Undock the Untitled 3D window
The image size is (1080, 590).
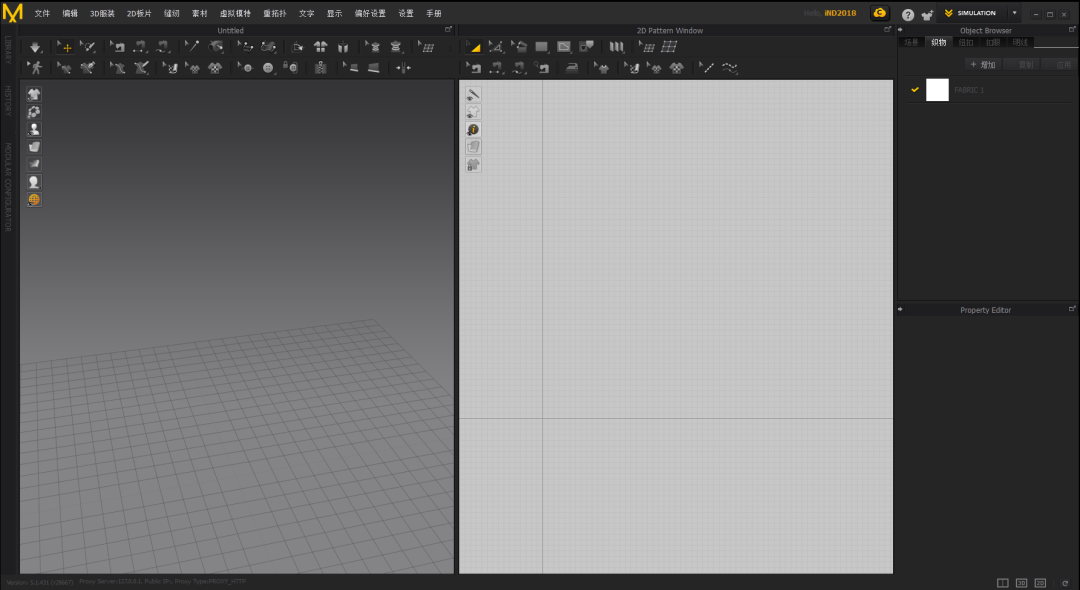point(448,30)
